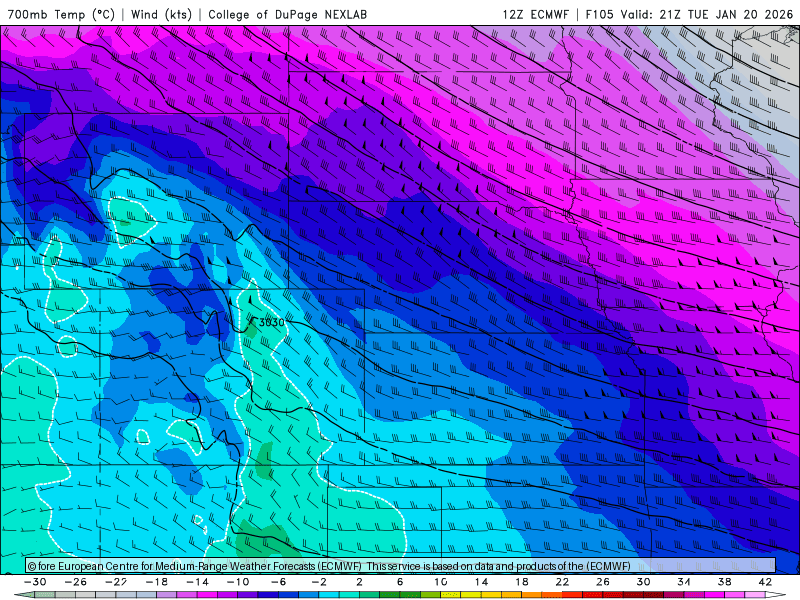This screenshot has width=800, height=600.
Task: Click the '30' color scale label
Action: click(643, 582)
